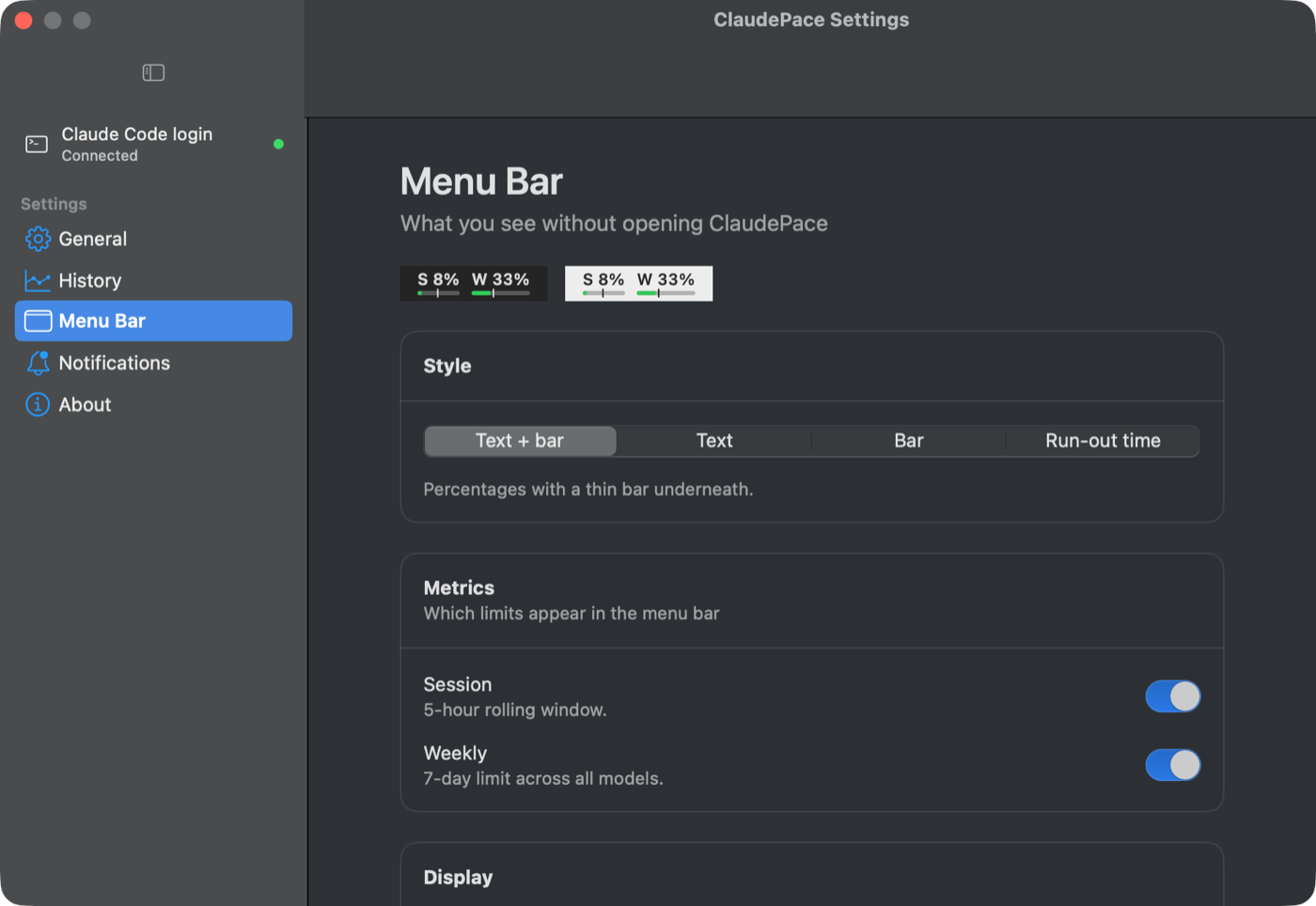Go to the History section
1316x906 pixels.
[153, 280]
